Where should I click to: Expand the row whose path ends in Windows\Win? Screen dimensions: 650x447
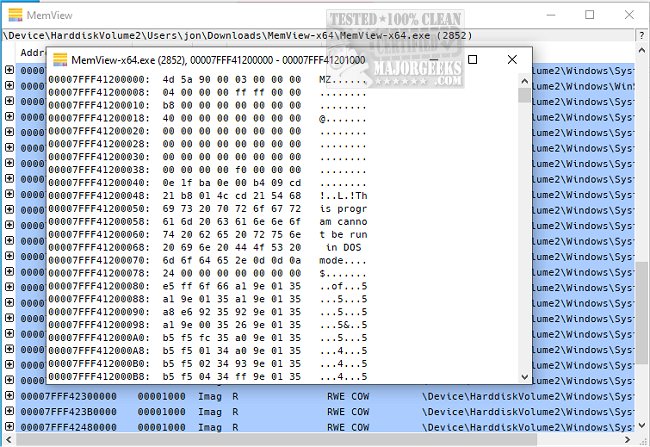[x=9, y=85]
